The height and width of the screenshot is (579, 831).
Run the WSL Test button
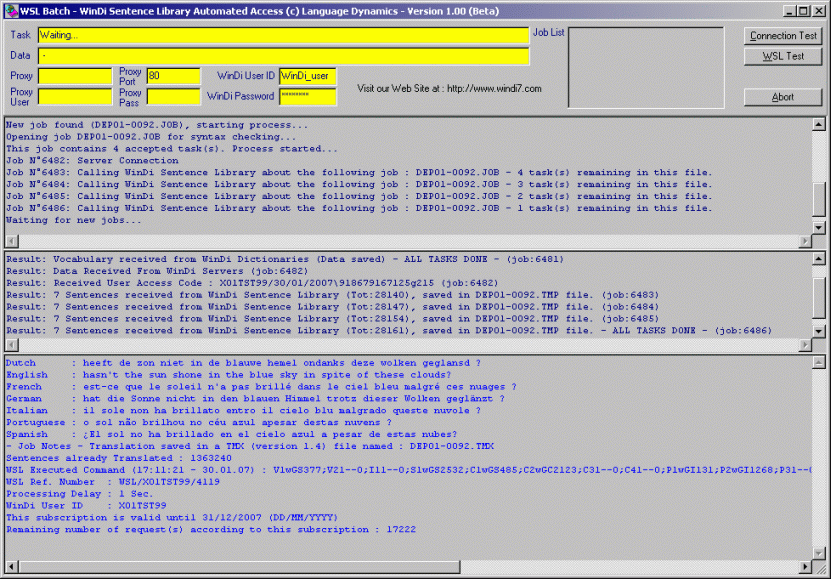pyautogui.click(x=784, y=56)
